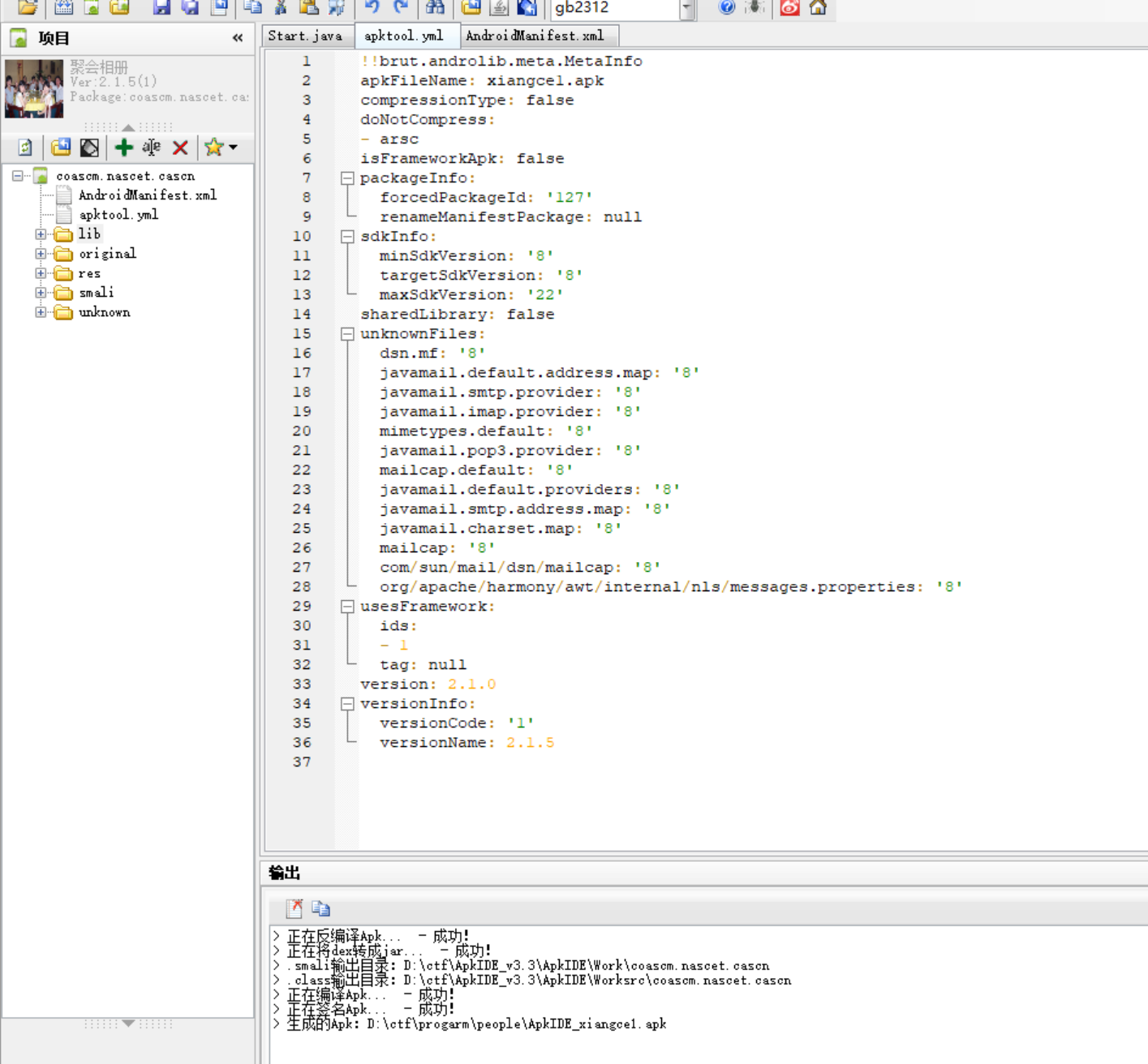Click the downward triangle handle below project tree
Viewport: 1148px width, 1064px height.
point(128,1023)
